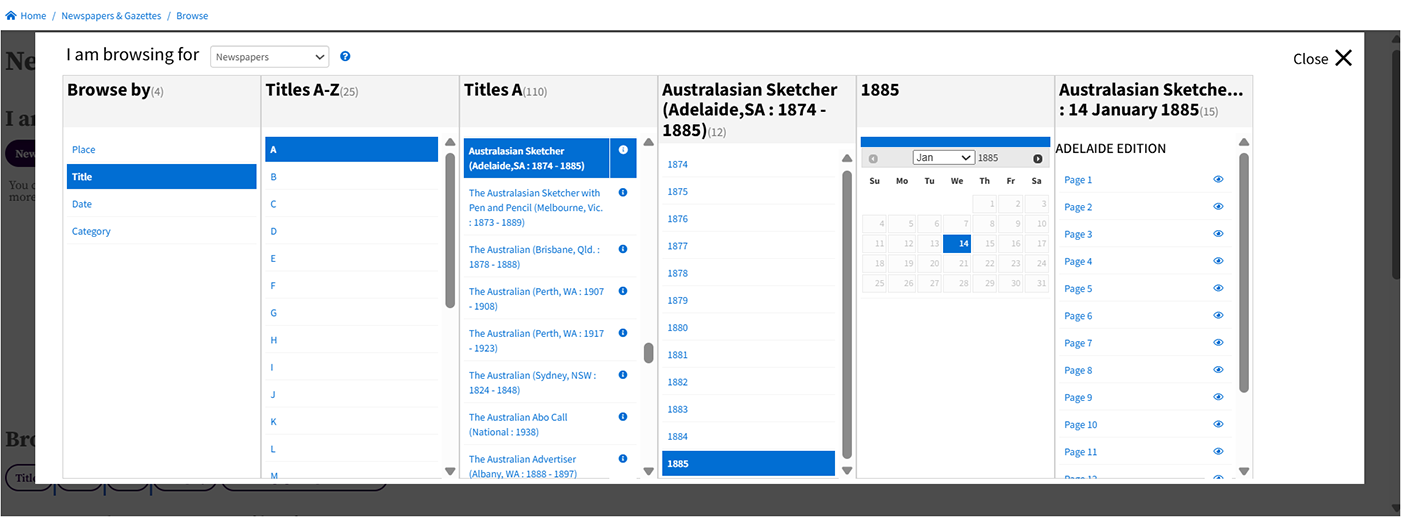This screenshot has height=517, width=1401.
Task: Select Place in Browse by list
Action: [84, 150]
